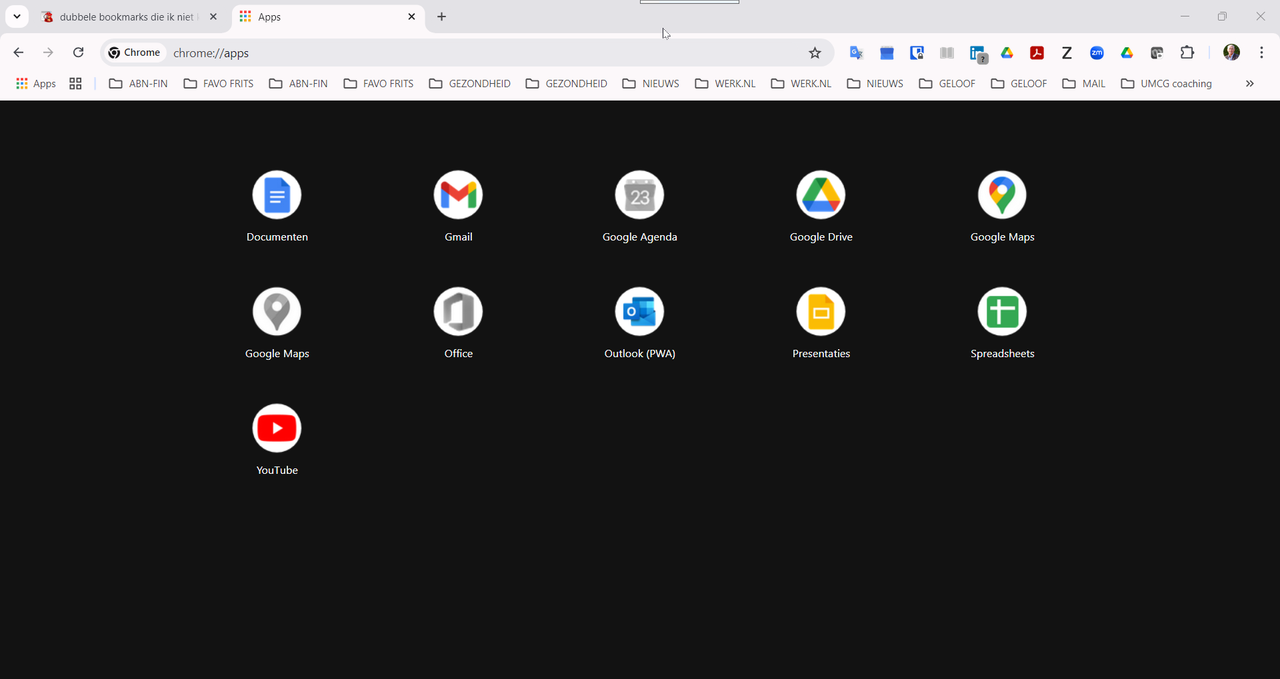Bookmark this page with the star
Viewport: 1280px width, 679px height.
(815, 53)
